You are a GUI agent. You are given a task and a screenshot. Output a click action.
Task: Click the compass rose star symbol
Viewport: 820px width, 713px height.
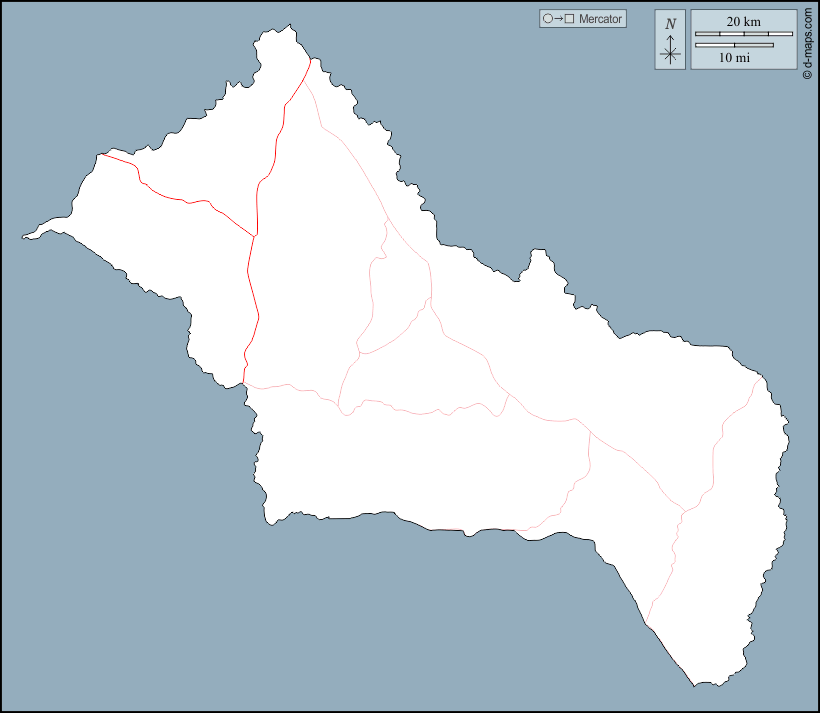(670, 53)
